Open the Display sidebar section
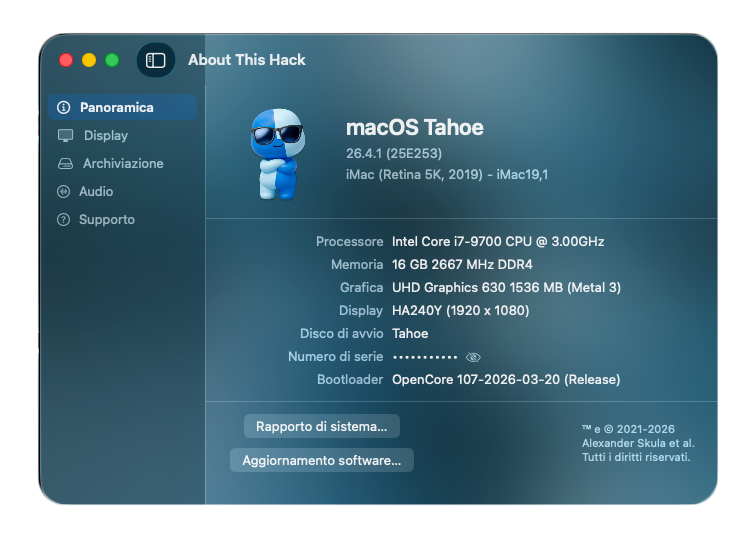This screenshot has height=537, width=756. click(122, 135)
